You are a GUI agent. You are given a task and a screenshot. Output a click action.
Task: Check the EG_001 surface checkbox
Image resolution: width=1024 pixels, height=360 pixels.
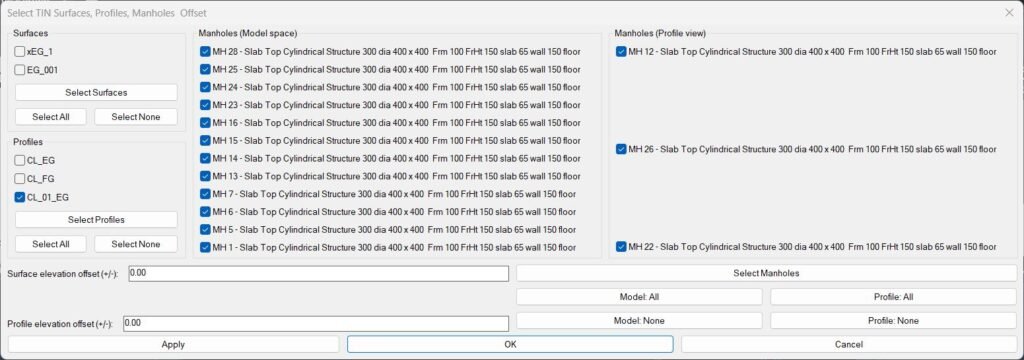20,70
